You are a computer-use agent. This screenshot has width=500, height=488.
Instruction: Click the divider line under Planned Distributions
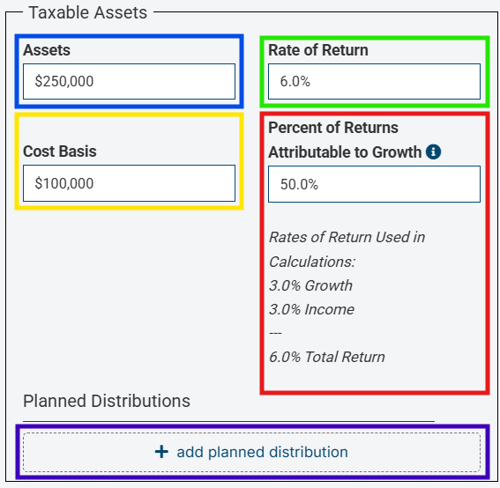(229, 421)
